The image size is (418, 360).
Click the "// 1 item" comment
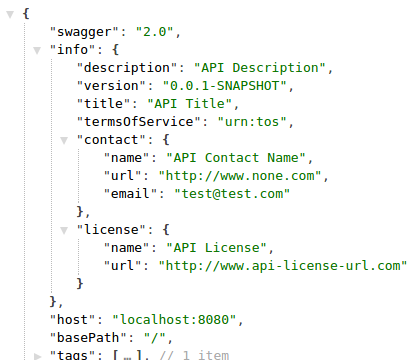194,355
